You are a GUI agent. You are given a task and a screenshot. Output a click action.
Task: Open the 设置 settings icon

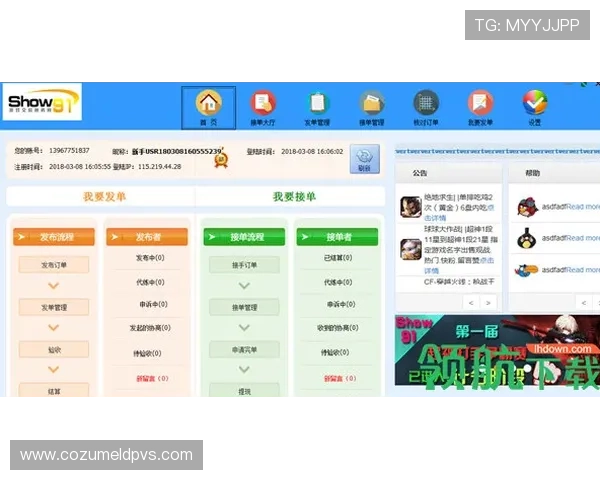tap(535, 108)
